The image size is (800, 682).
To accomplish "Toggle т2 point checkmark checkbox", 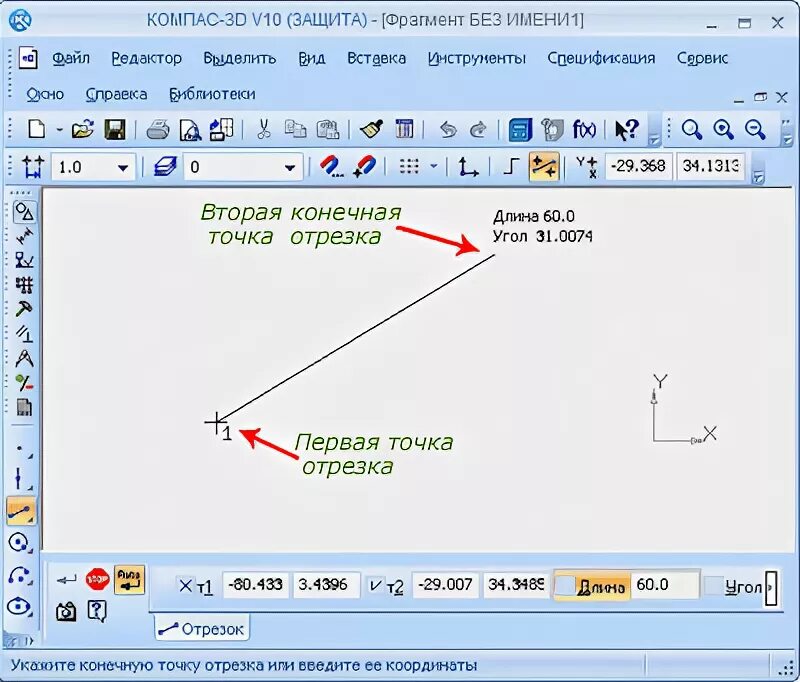I will [375, 586].
